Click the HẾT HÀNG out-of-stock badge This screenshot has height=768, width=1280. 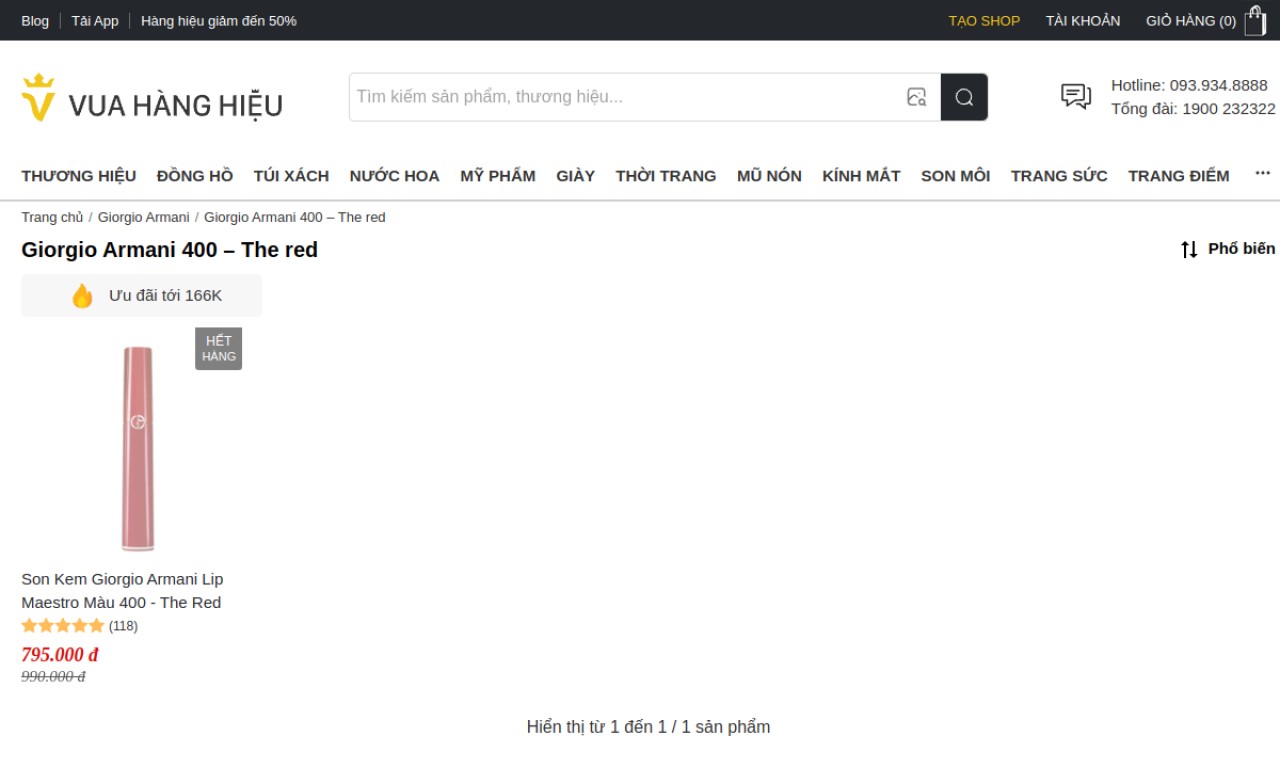point(218,348)
